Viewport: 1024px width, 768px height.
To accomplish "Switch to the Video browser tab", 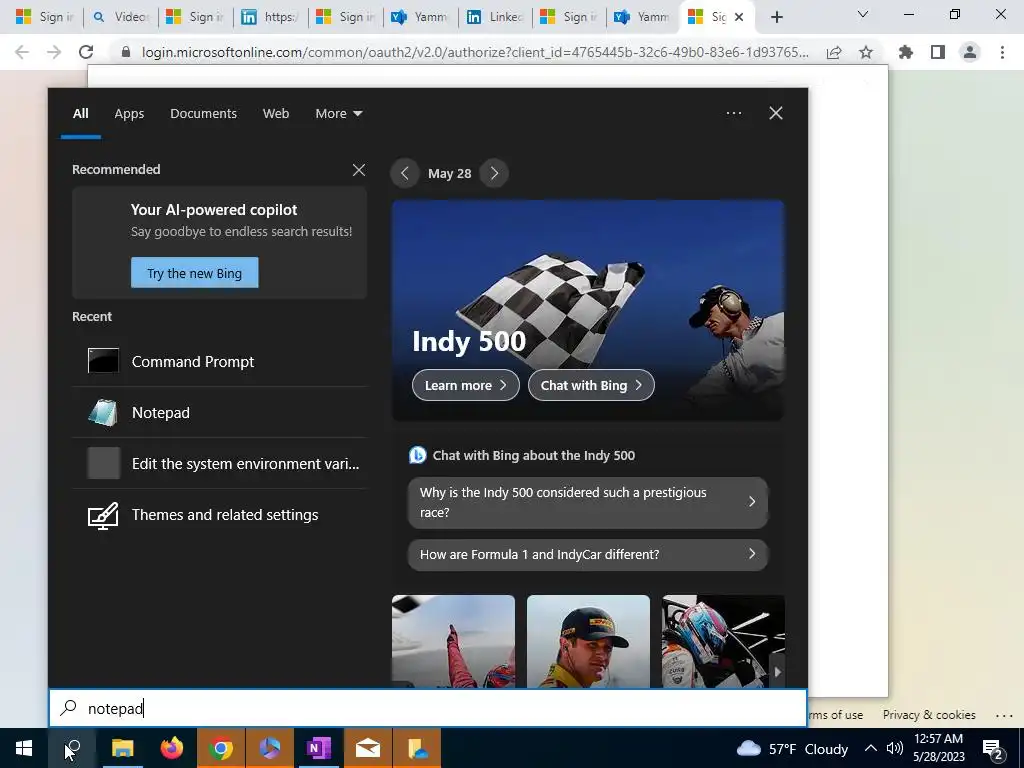I will point(121,17).
